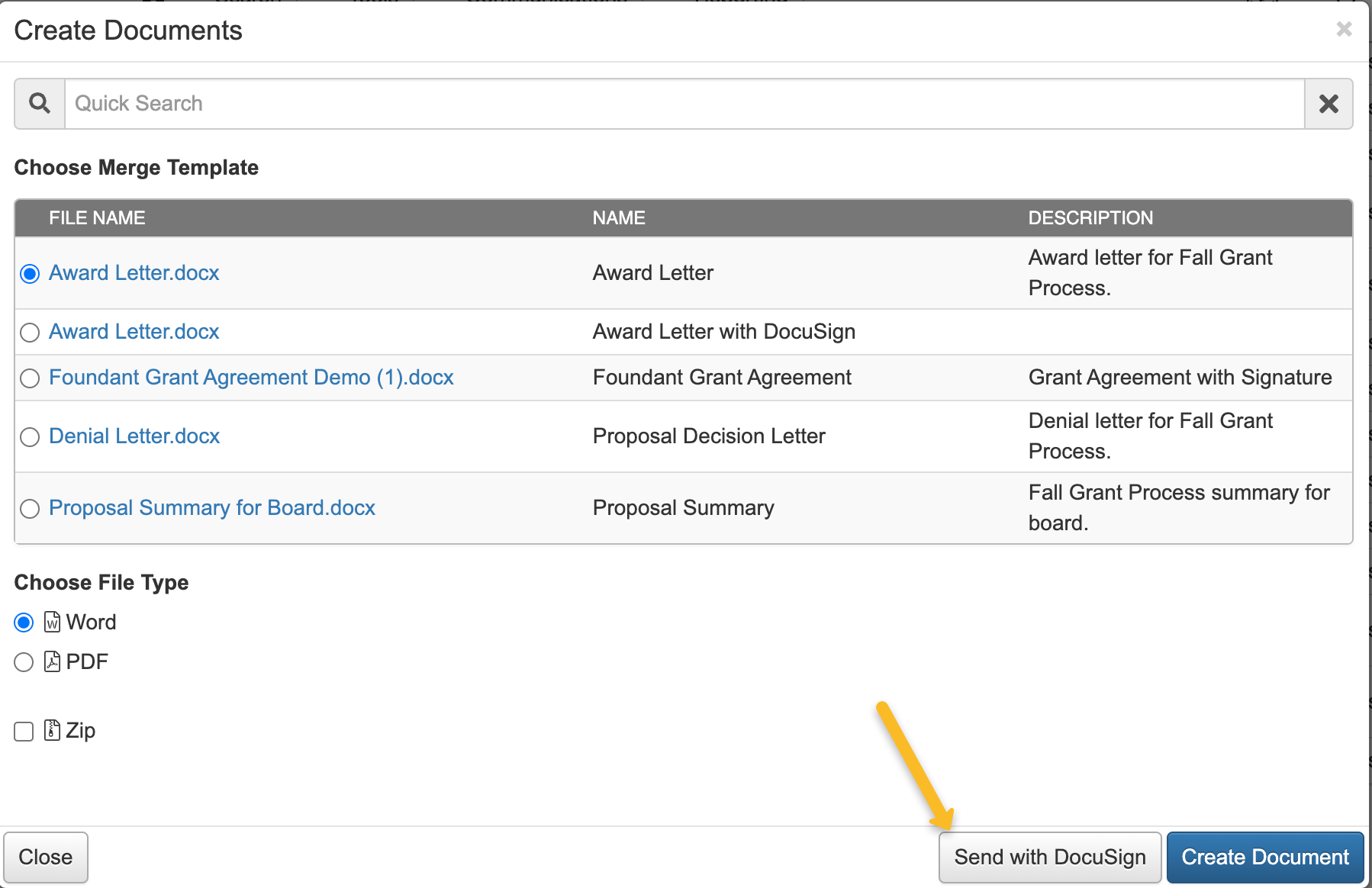Select the Foundant Grant Agreement template
This screenshot has width=1372, height=888.
pyautogui.click(x=30, y=378)
